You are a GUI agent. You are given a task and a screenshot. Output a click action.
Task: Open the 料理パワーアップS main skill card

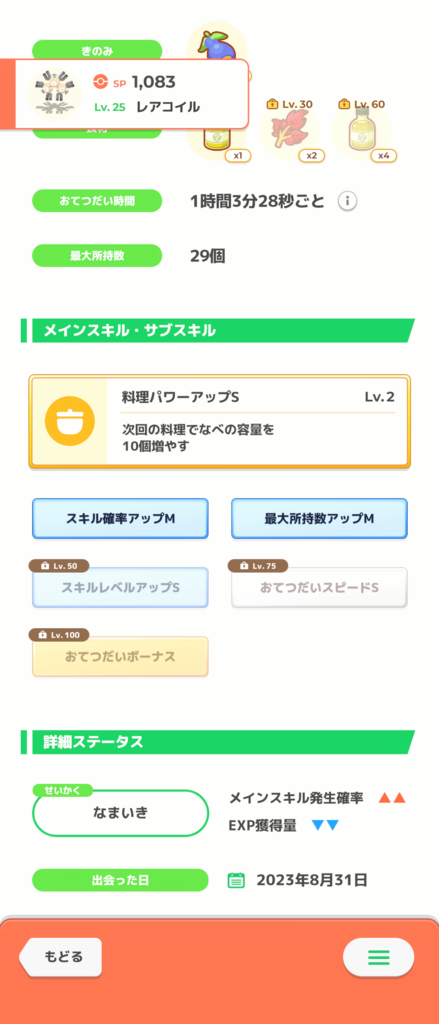(x=220, y=421)
